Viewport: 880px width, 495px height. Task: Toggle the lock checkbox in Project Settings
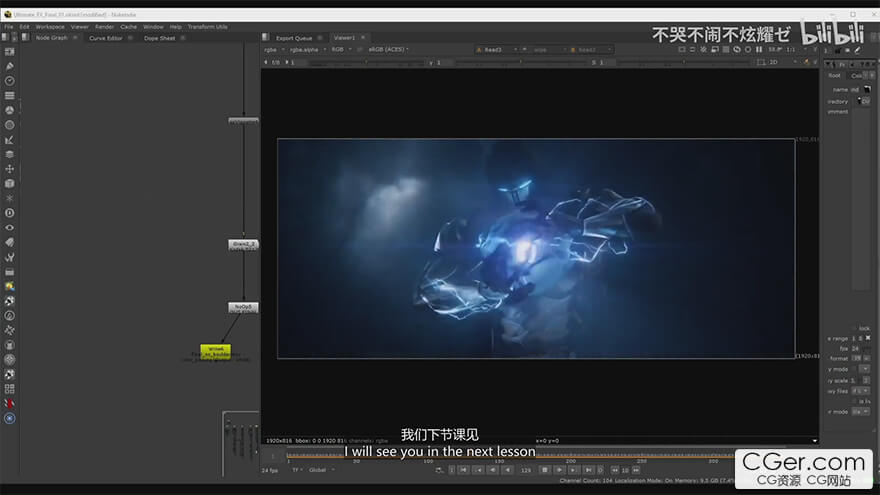(855, 328)
